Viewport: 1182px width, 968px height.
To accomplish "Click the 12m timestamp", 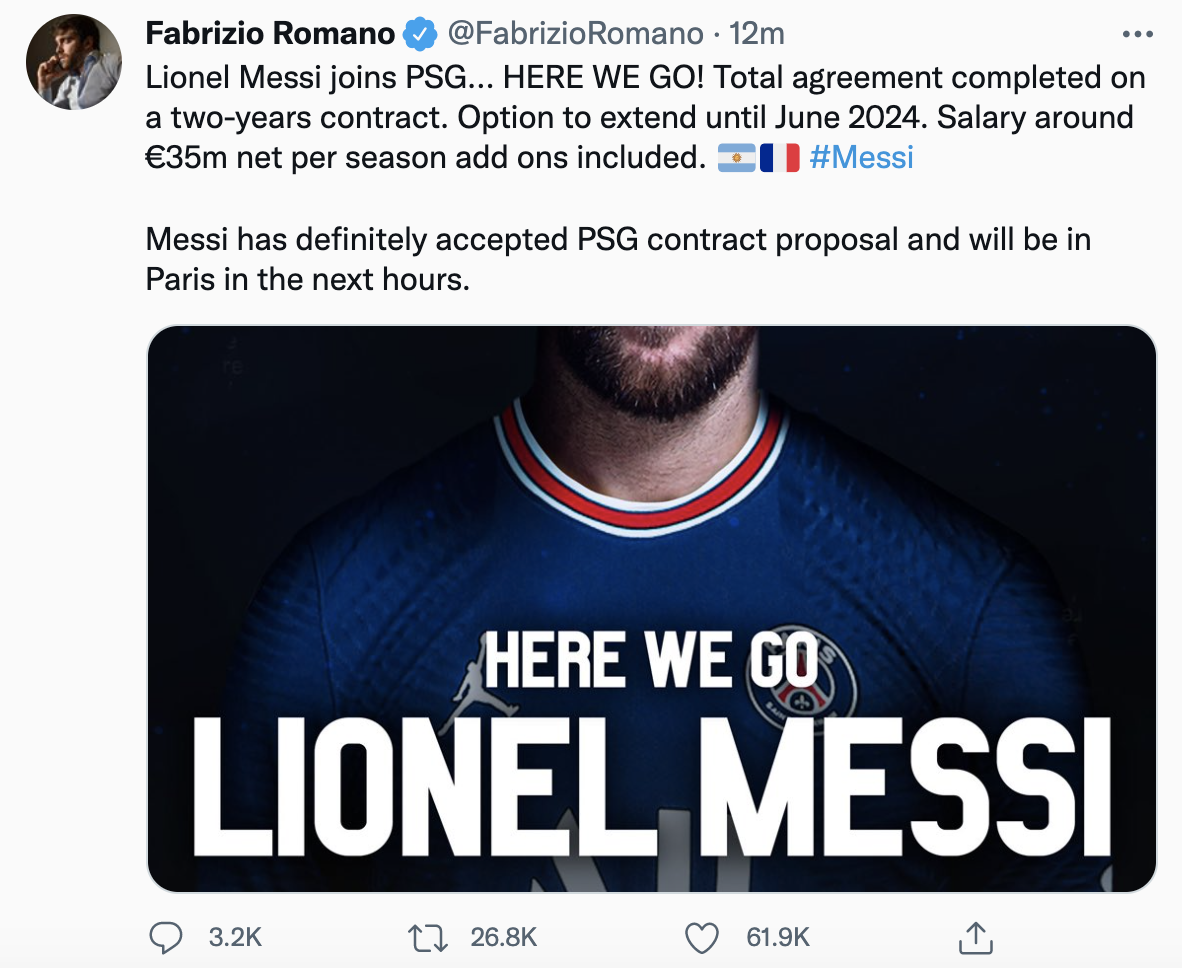I will (x=757, y=34).
